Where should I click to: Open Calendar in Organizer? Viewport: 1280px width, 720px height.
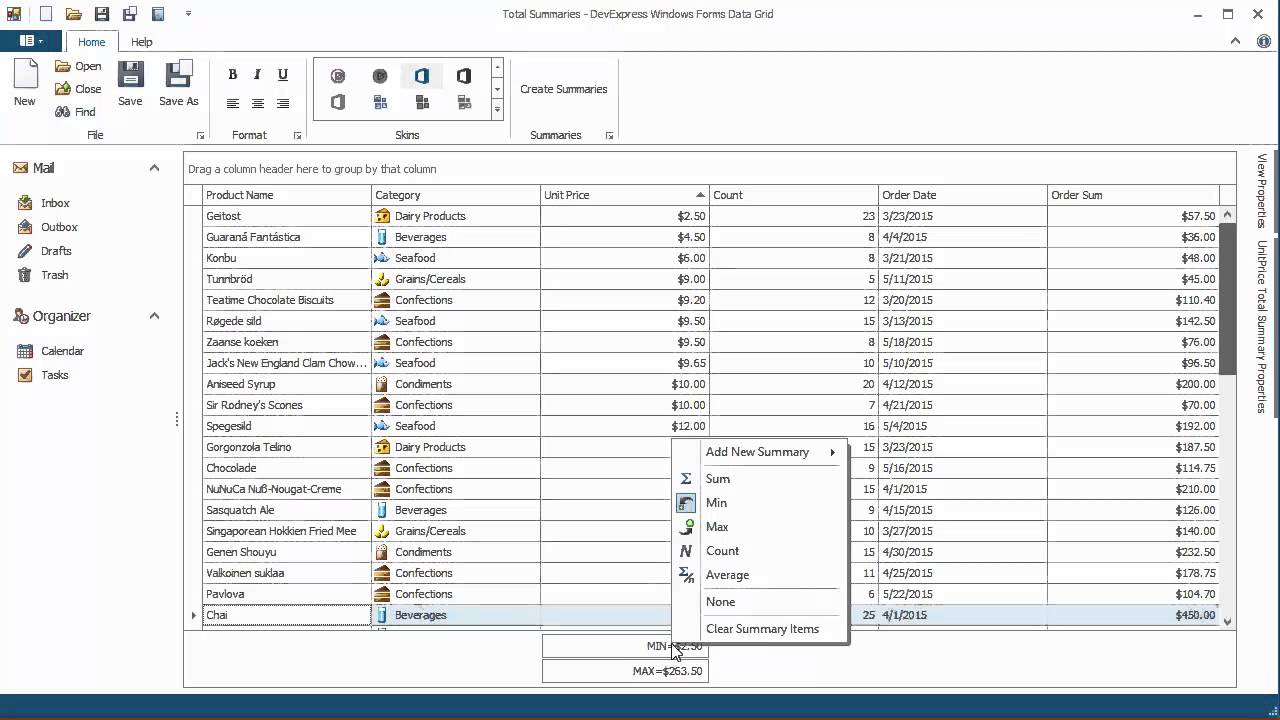[62, 351]
